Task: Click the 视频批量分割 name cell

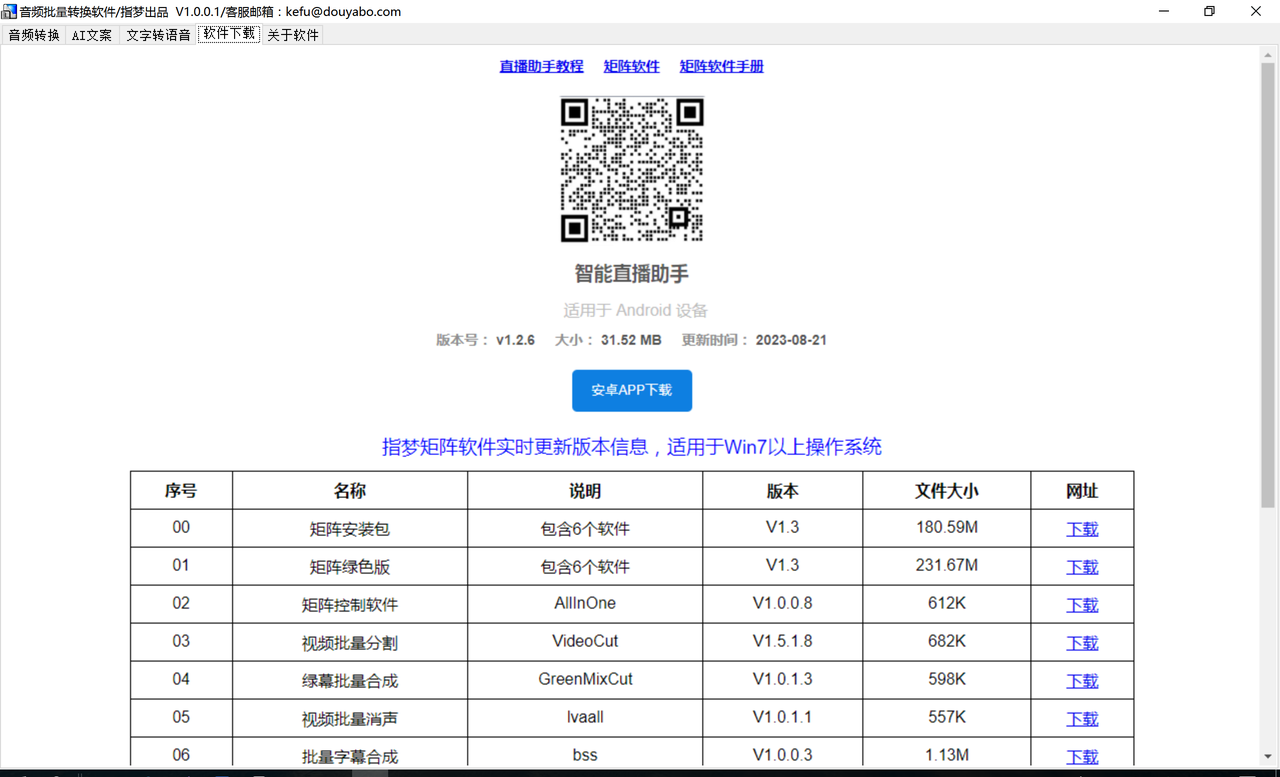Action: pos(350,643)
